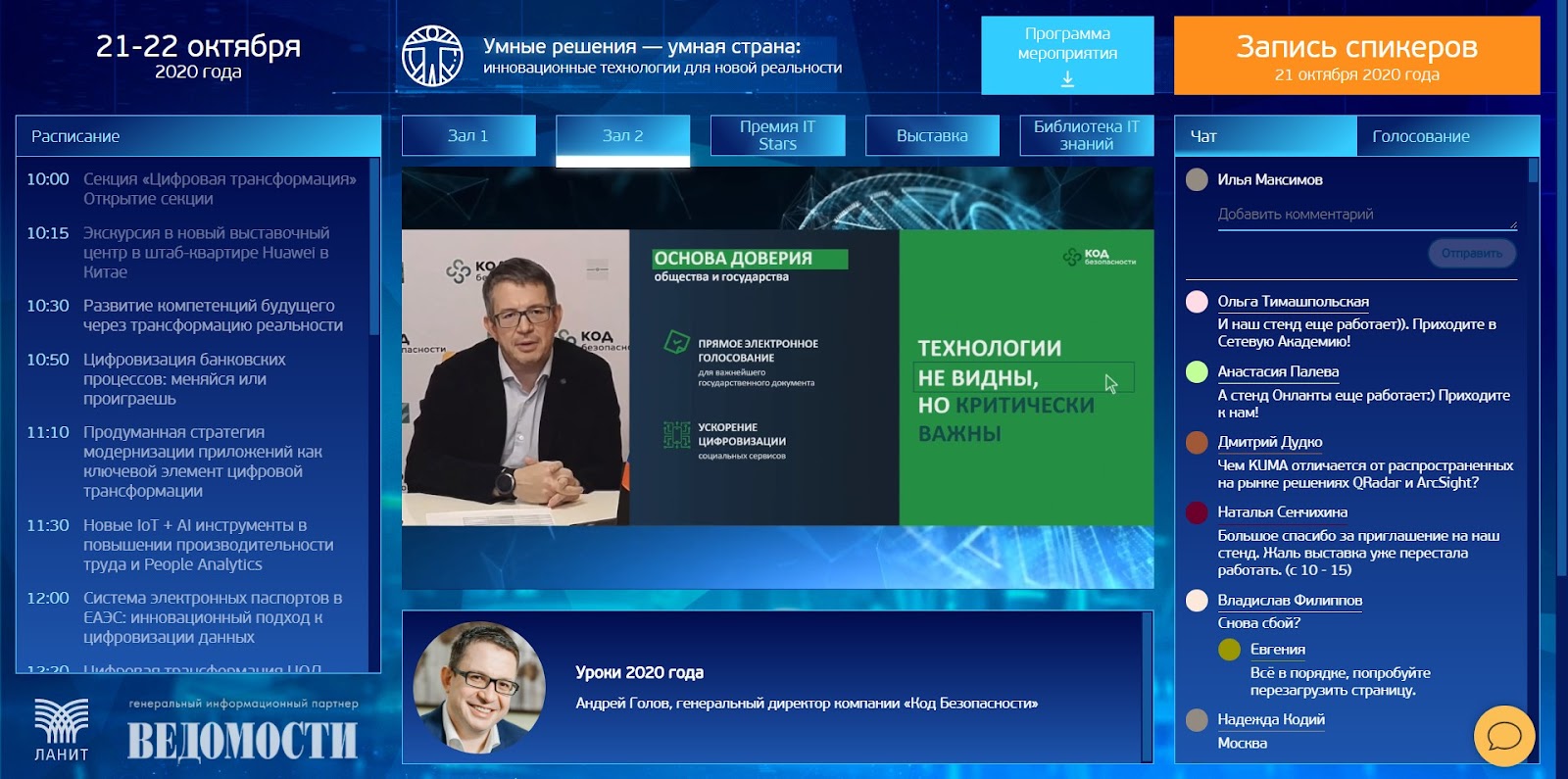
Task: Open Евгения's name link
Action: 1277,649
